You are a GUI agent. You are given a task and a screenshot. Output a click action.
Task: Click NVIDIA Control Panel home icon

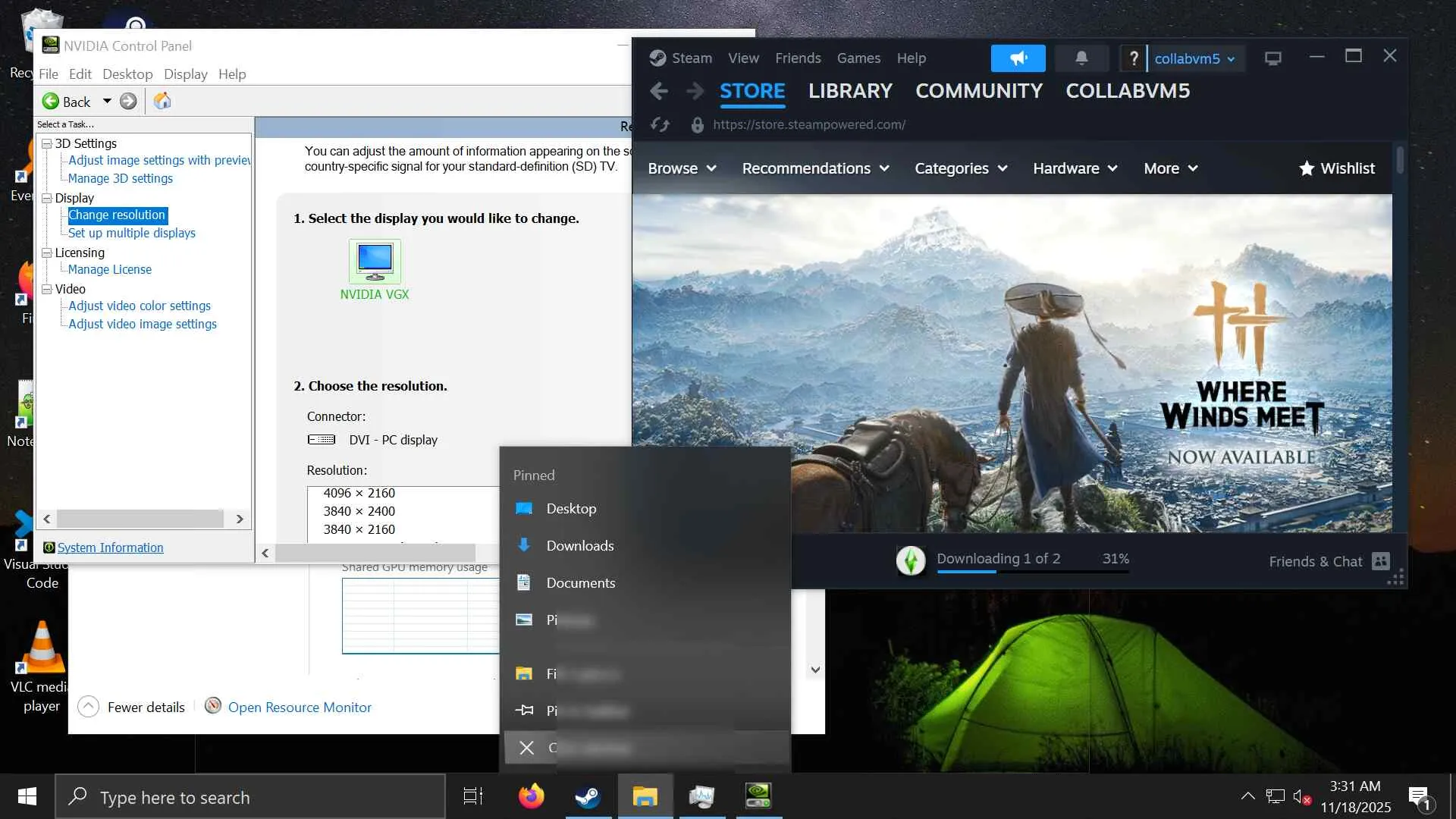(x=162, y=101)
